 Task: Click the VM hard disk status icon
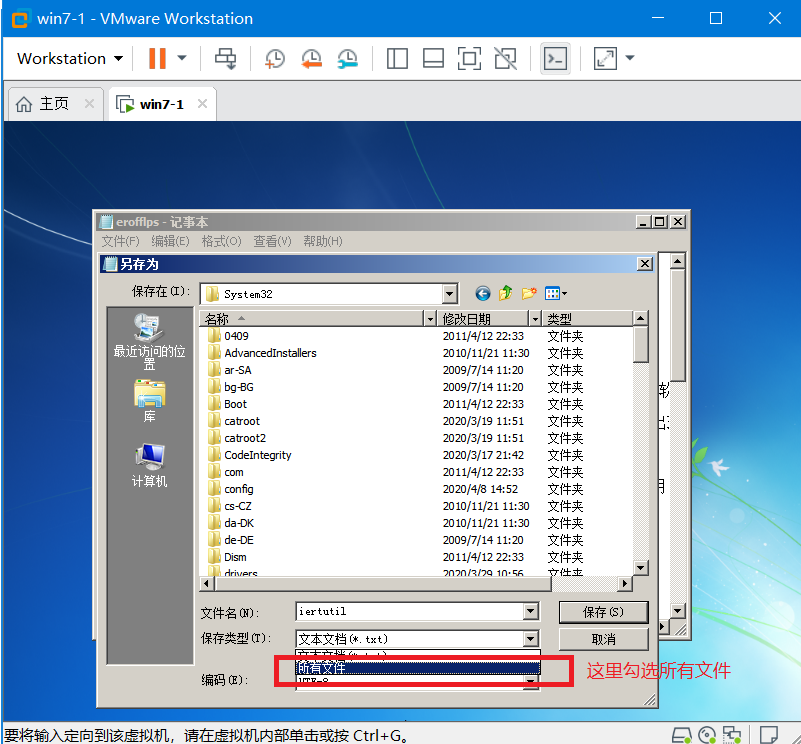681,735
